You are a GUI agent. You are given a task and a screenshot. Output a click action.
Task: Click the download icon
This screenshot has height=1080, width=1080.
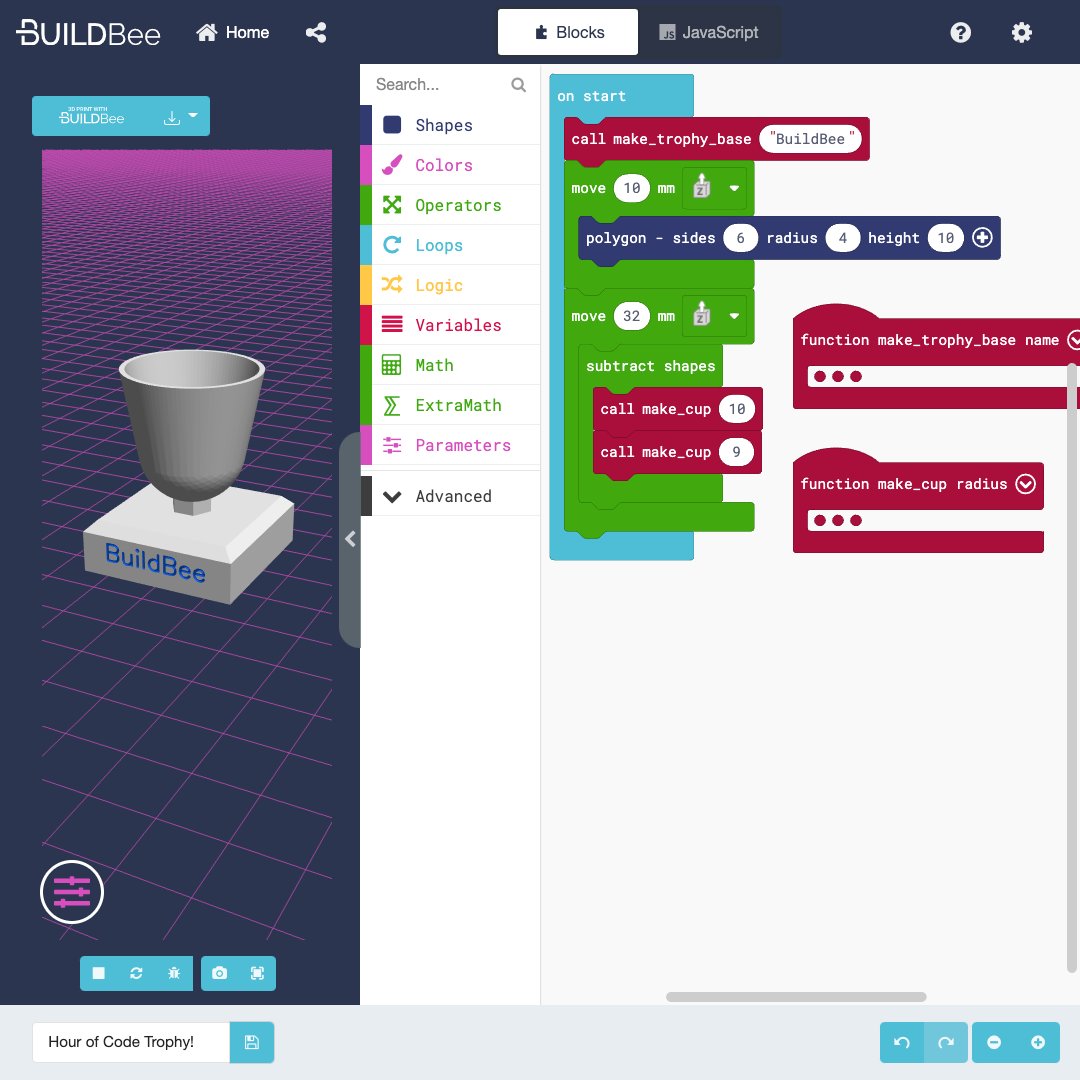[x=172, y=118]
